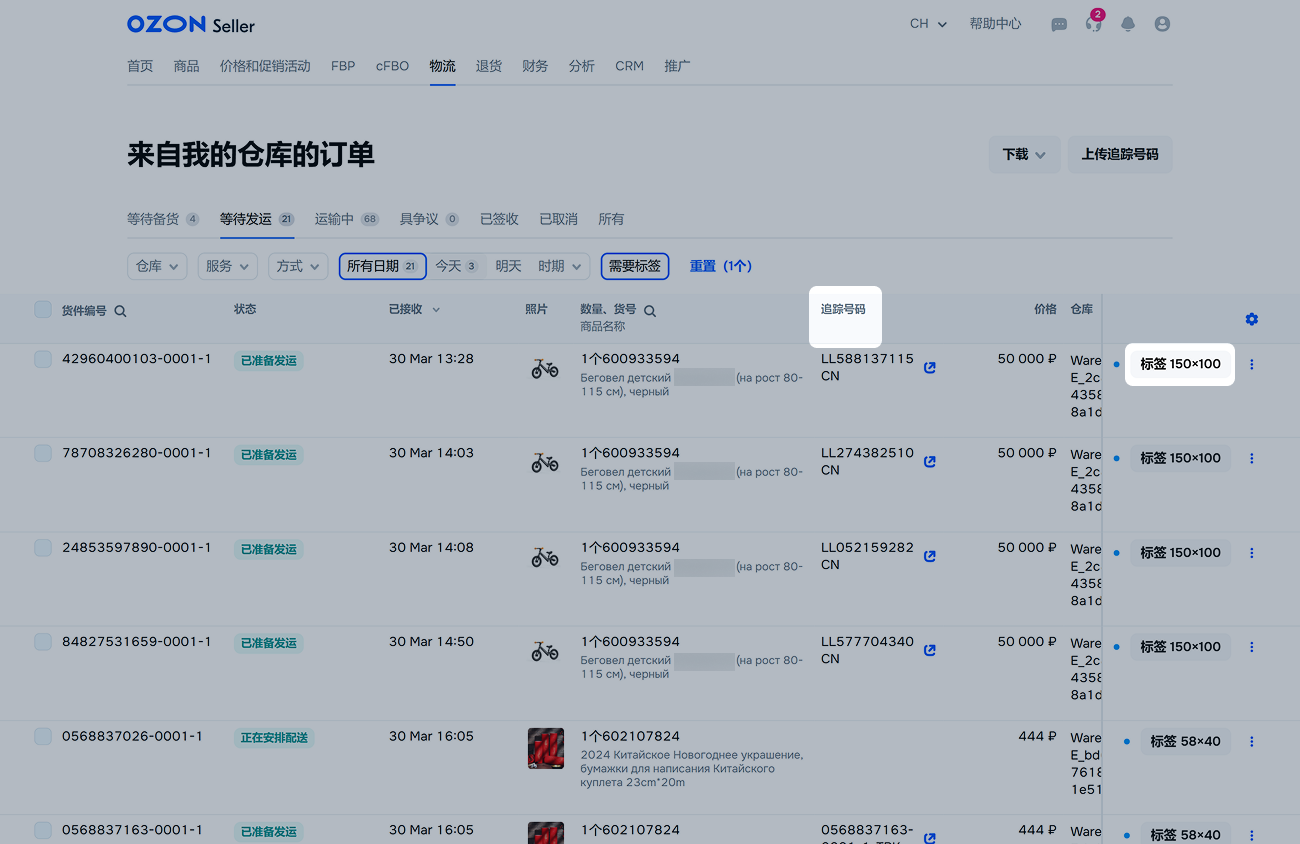Reset filters via 重置 link
Viewport: 1300px width, 844px height.
click(720, 266)
